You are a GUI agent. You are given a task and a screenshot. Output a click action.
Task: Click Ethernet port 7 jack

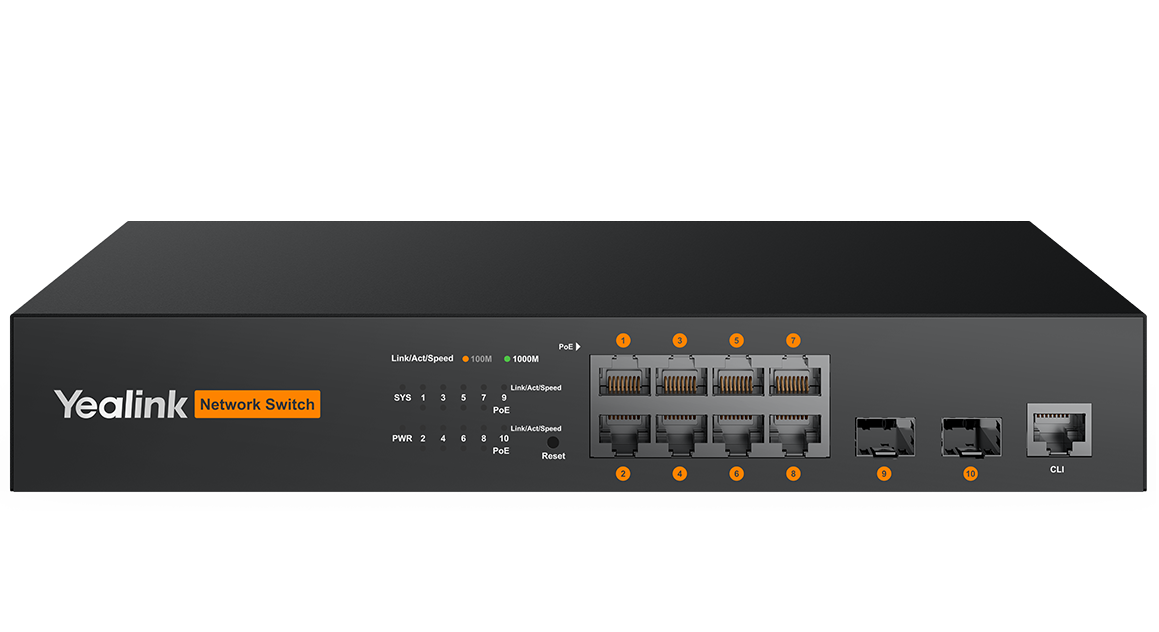[793, 380]
